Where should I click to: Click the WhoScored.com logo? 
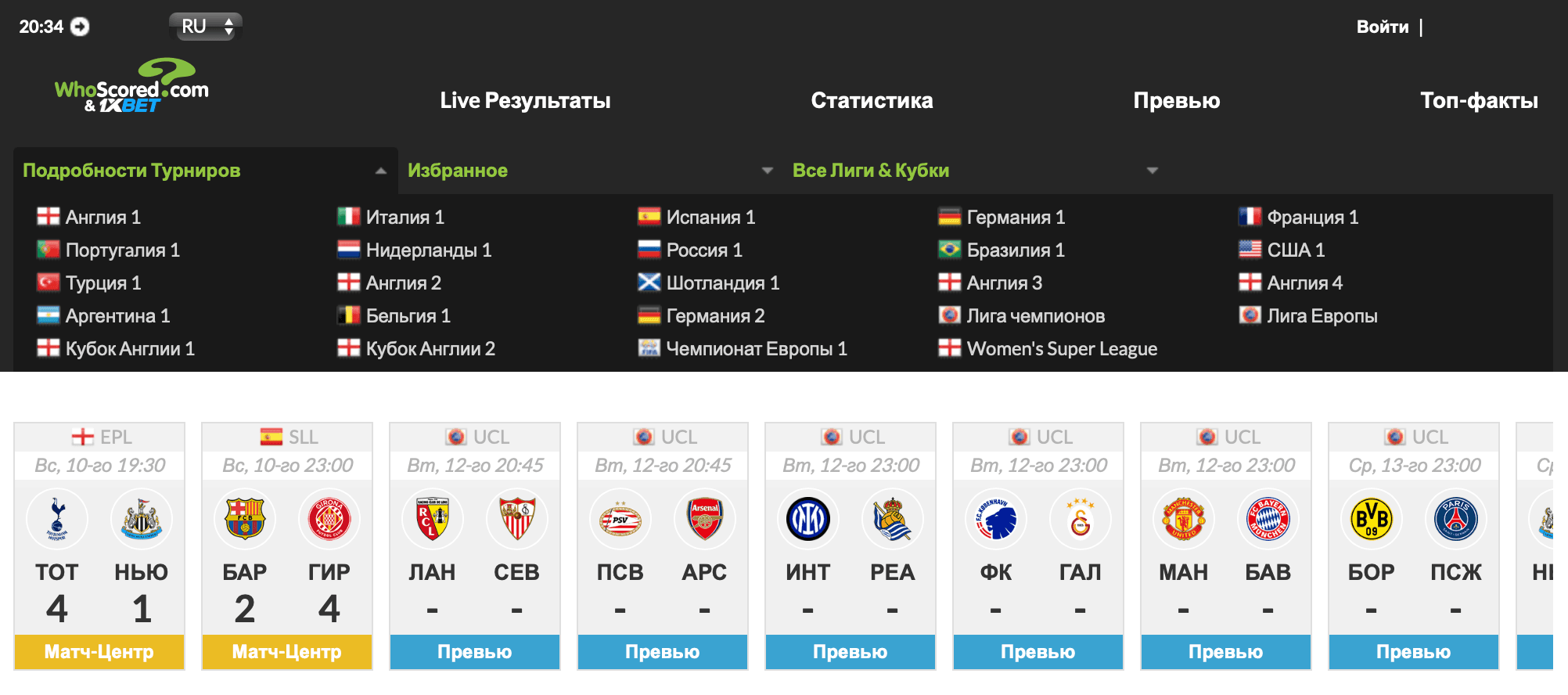tap(131, 86)
